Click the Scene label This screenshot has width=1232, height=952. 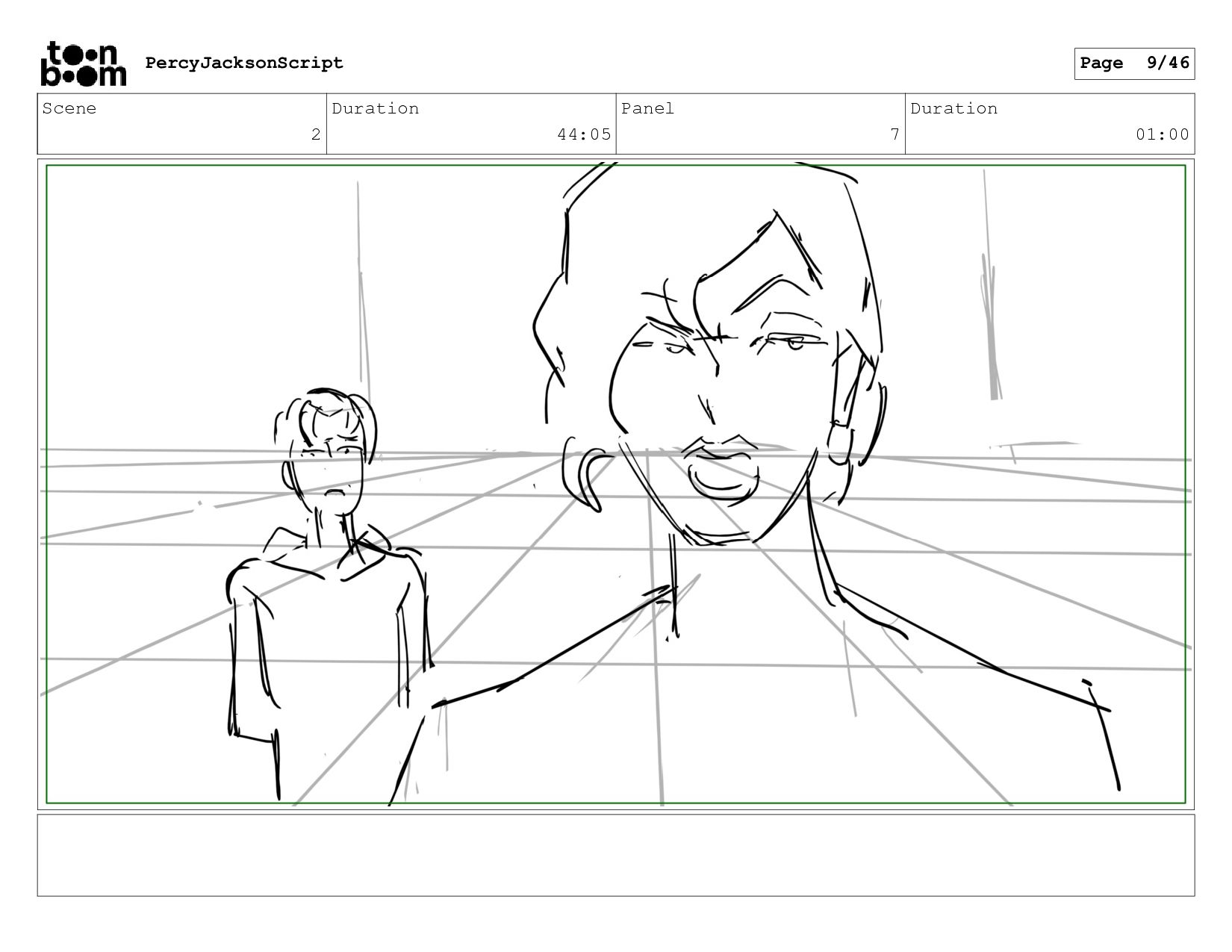click(x=69, y=108)
